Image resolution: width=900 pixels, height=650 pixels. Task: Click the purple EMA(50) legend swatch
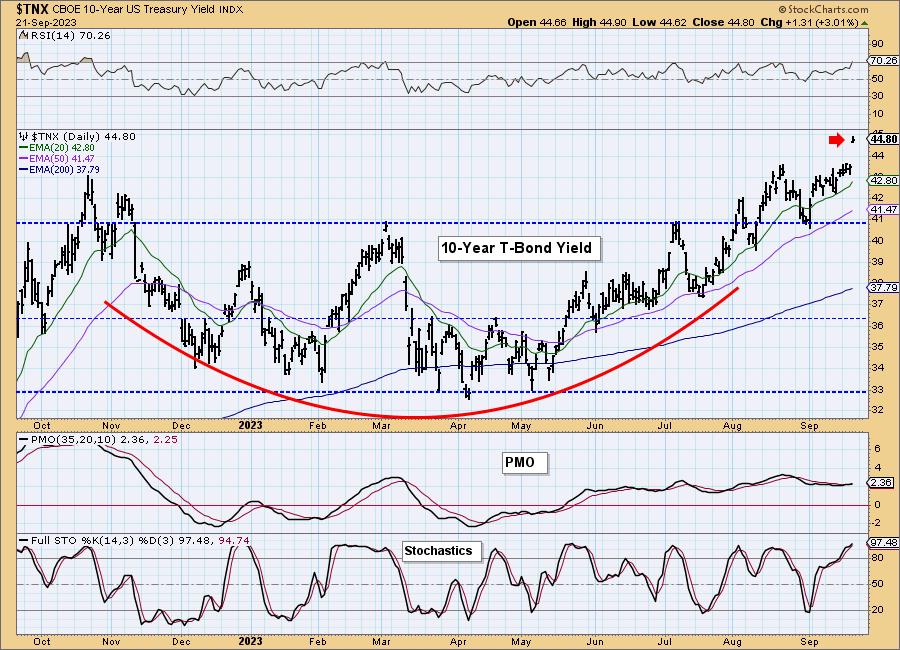point(24,158)
